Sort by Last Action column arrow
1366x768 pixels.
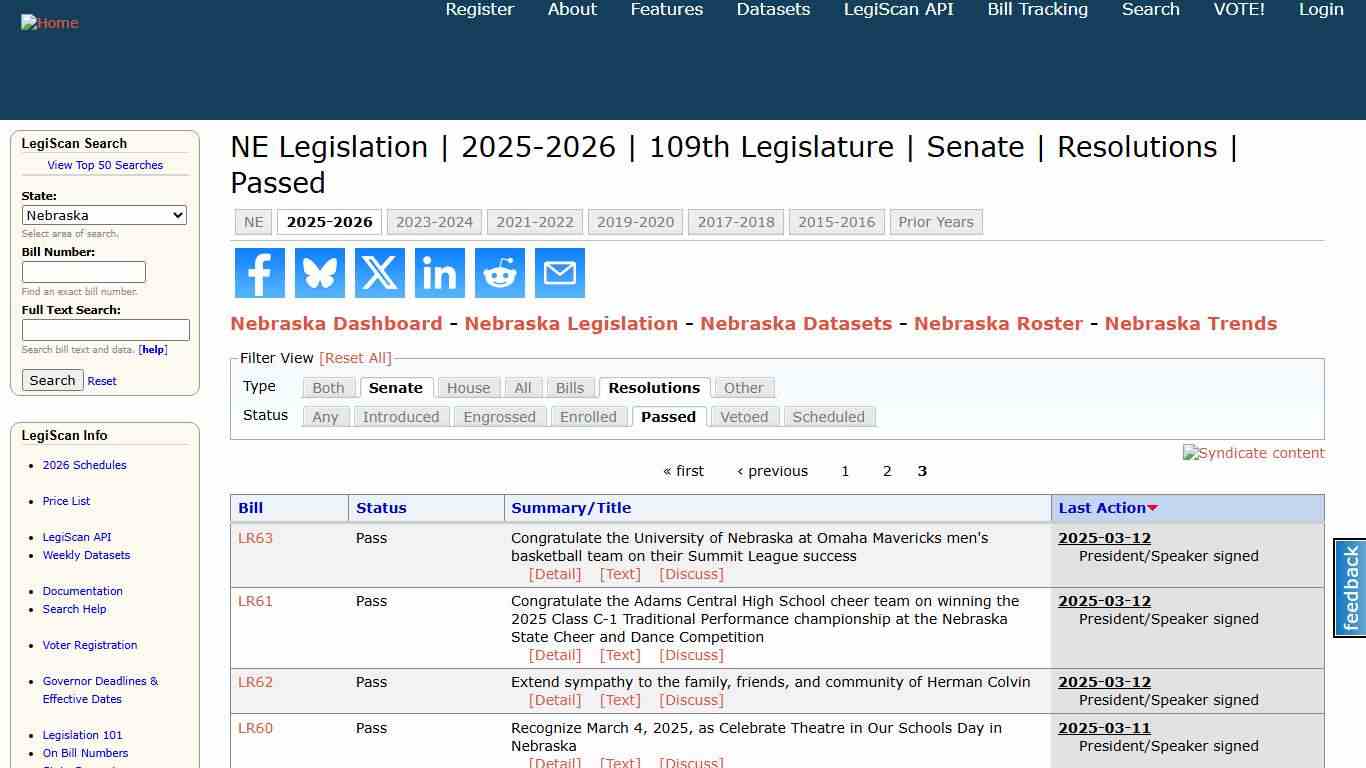pos(1154,508)
